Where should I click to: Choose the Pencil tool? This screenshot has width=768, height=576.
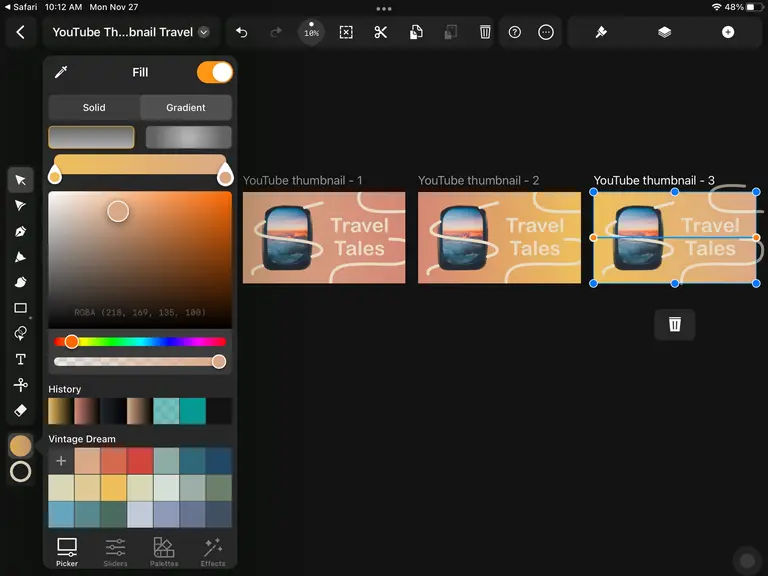click(x=21, y=257)
